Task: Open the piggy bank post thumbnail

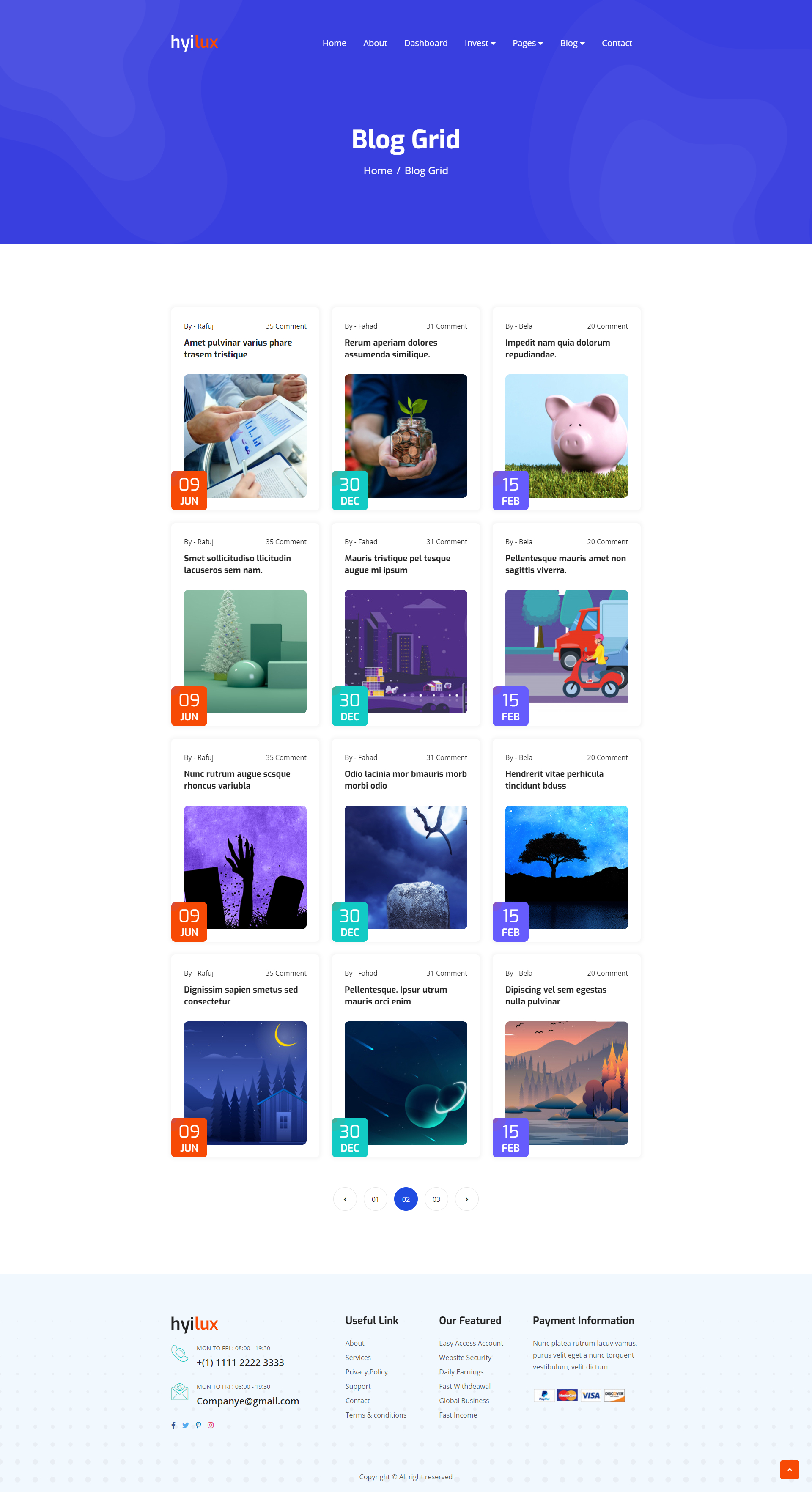Action: pos(566,436)
